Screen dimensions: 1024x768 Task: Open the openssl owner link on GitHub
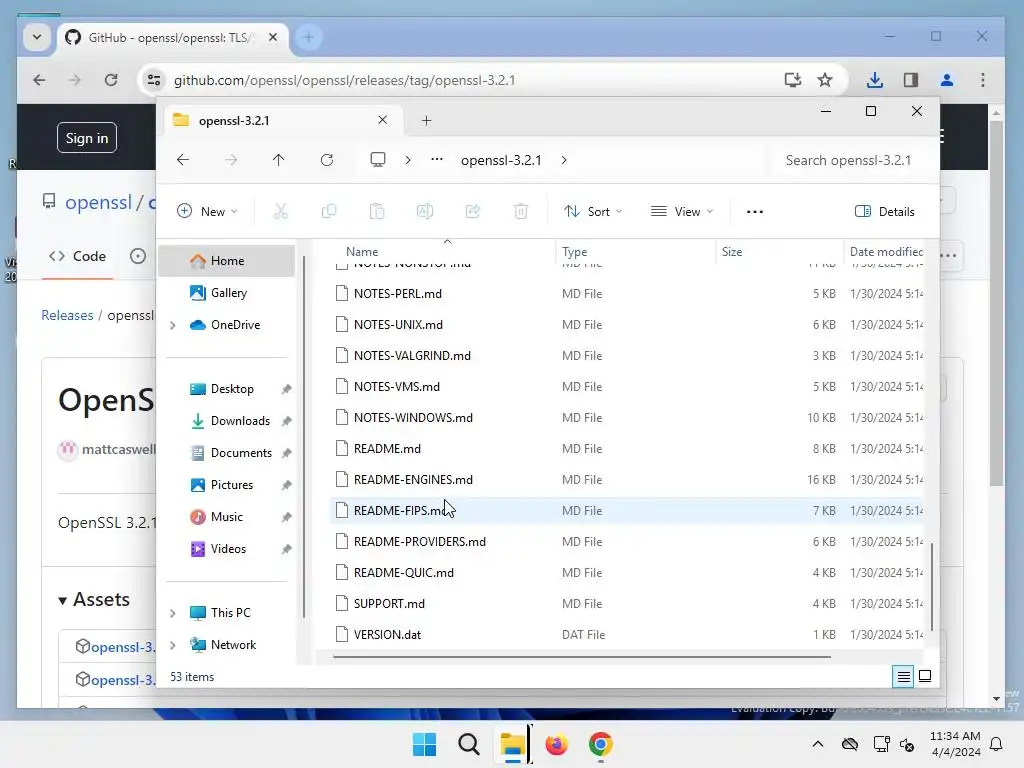point(99,202)
